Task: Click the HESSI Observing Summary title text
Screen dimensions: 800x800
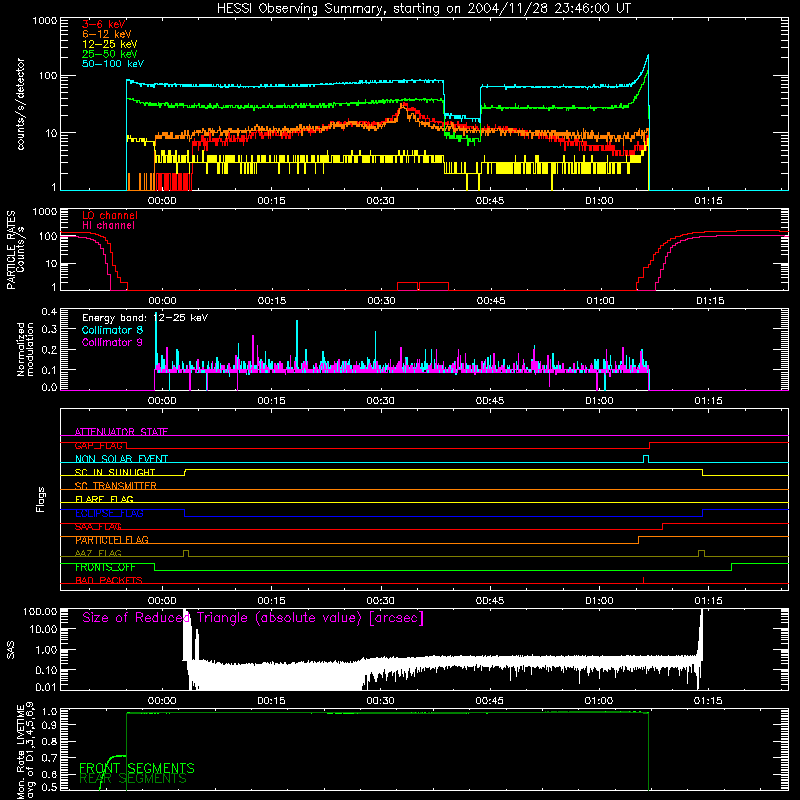Action: coord(423,9)
